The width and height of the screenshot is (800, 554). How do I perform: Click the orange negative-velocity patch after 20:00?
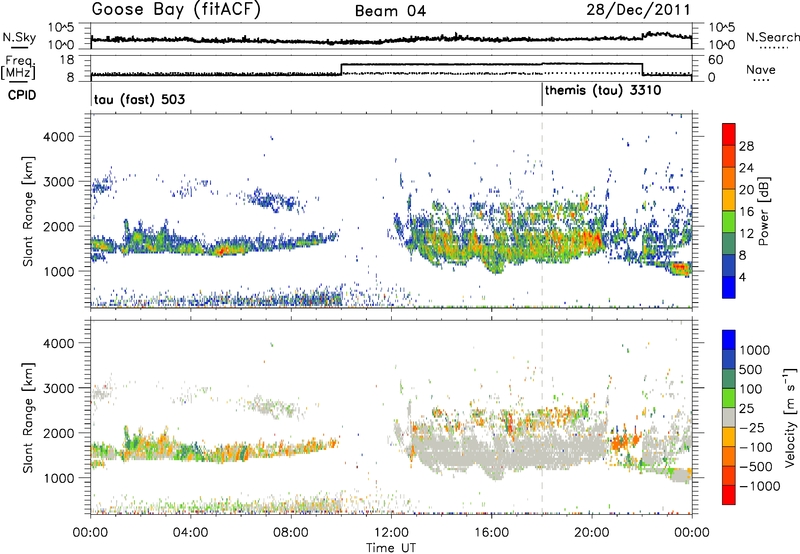(x=624, y=440)
